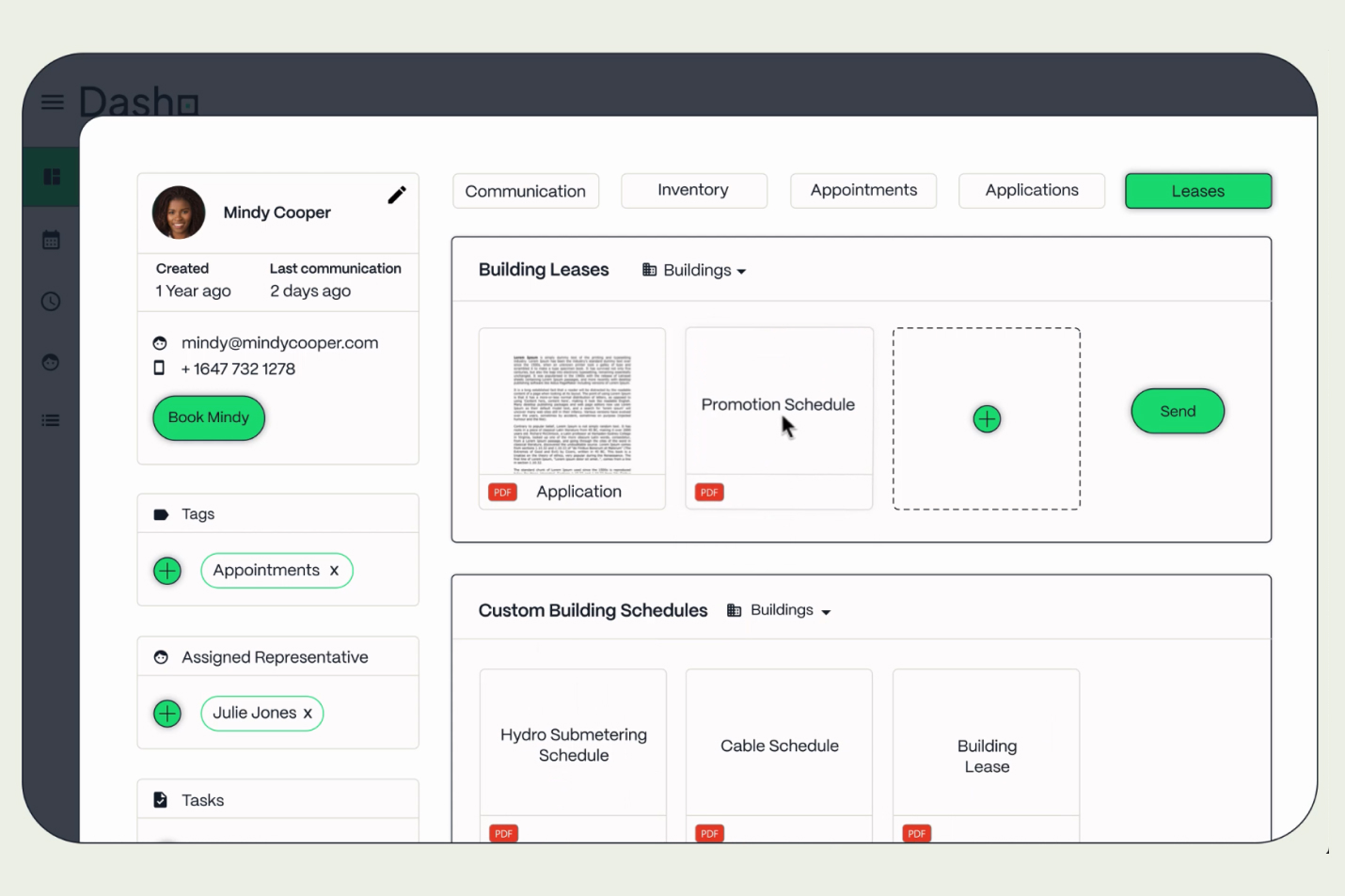Open the mindy@mindycooper.com email link
The width and height of the screenshot is (1345, 896).
tap(280, 343)
